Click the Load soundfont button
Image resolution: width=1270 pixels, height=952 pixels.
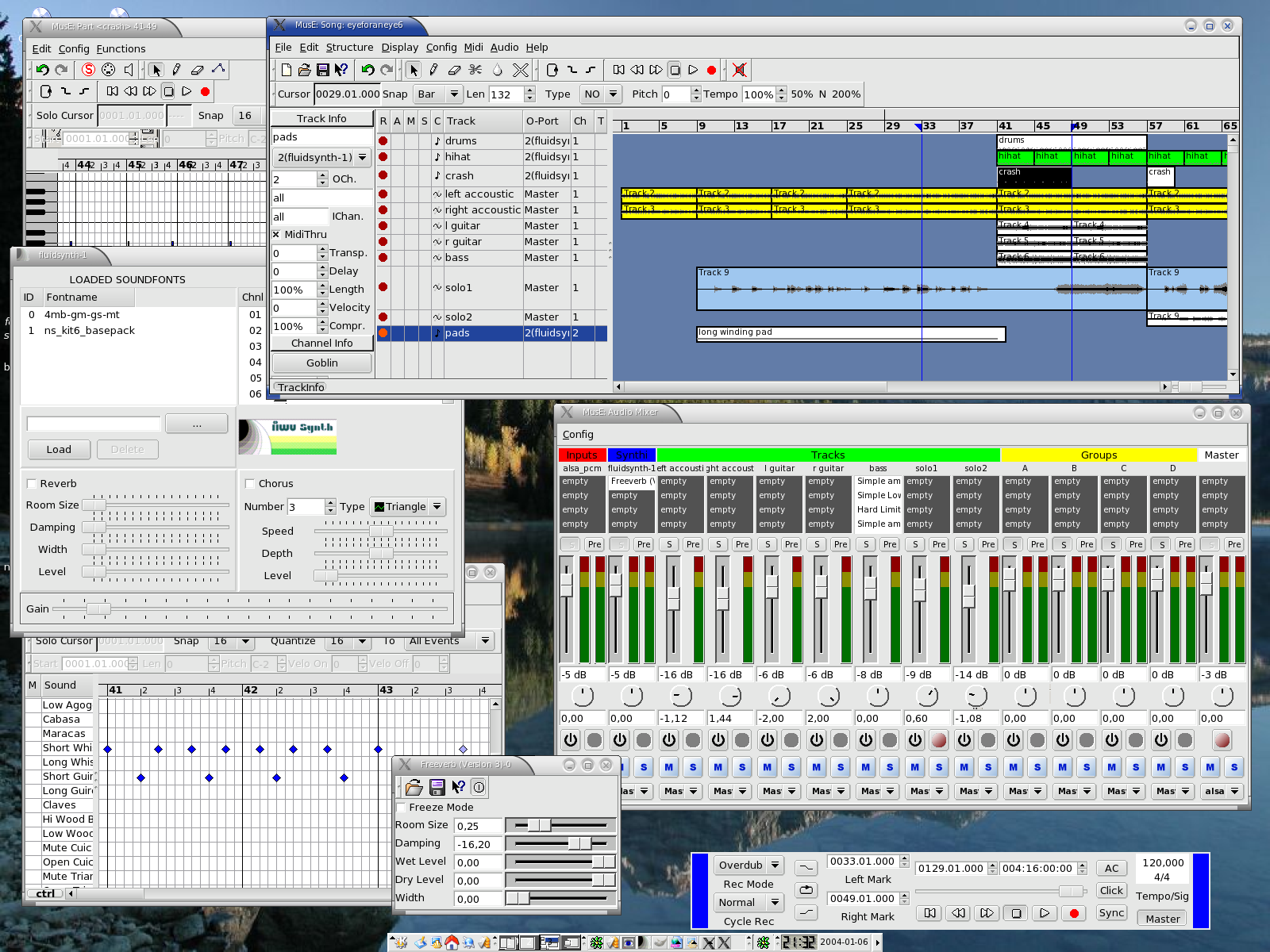pyautogui.click(x=59, y=449)
